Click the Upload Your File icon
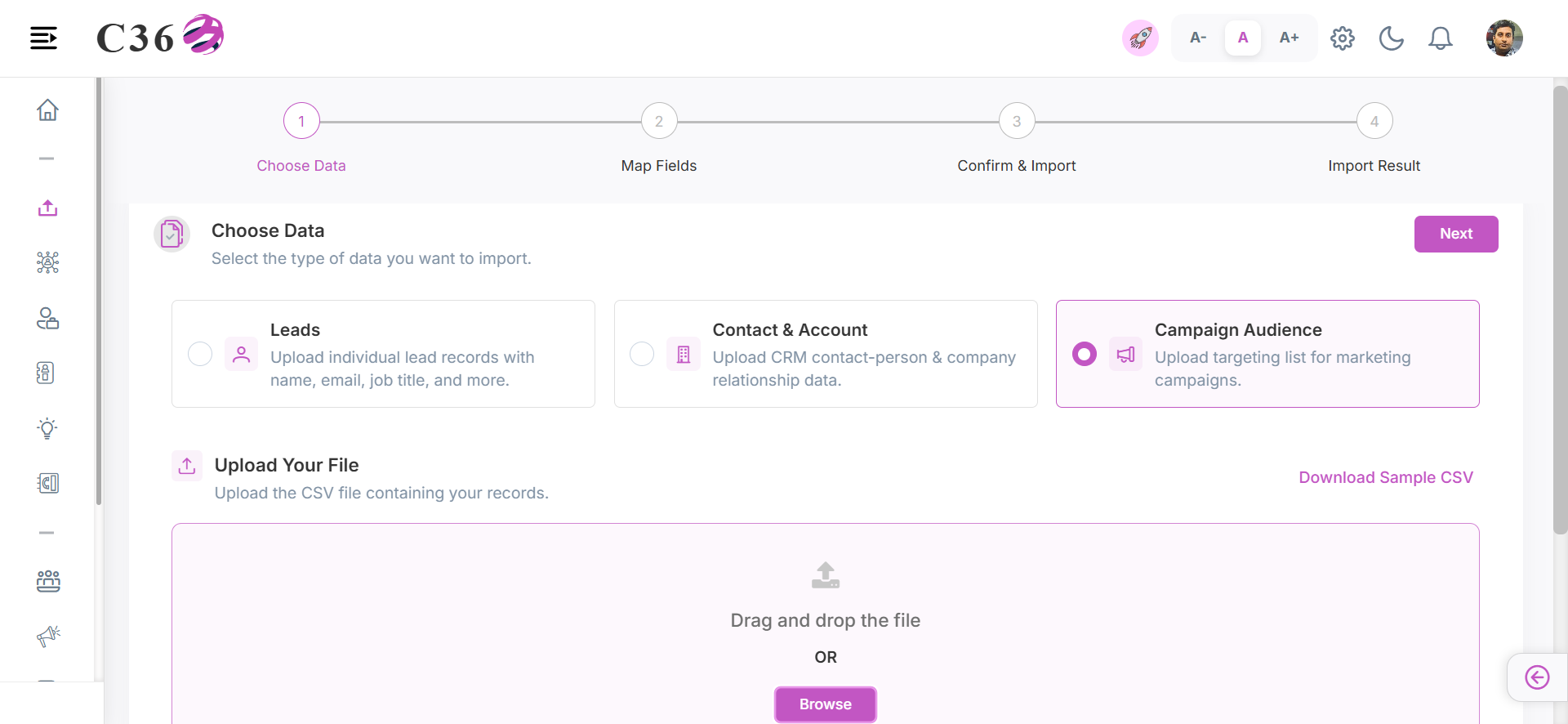 [x=187, y=466]
